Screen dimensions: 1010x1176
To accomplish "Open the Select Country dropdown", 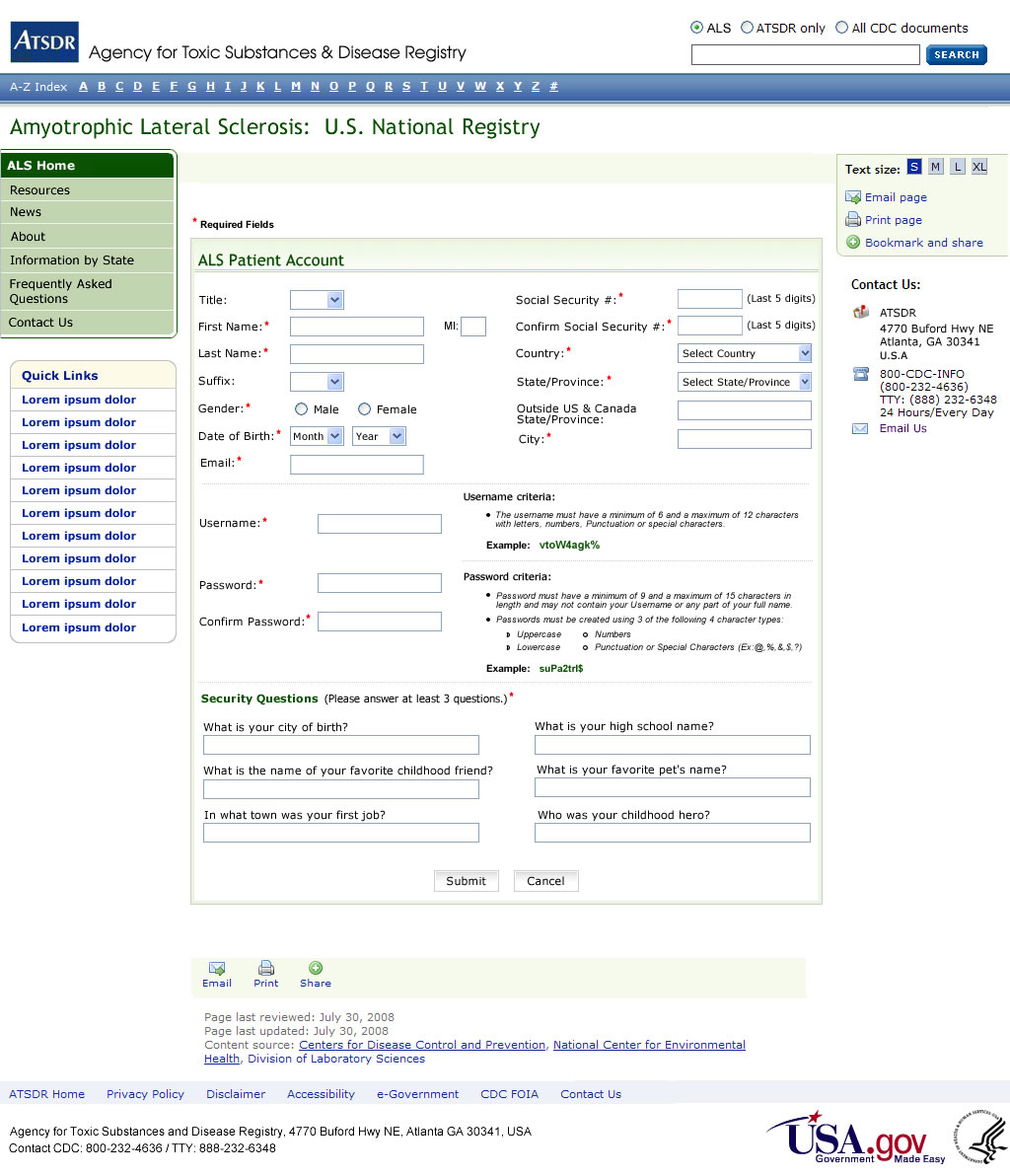I will [745, 353].
